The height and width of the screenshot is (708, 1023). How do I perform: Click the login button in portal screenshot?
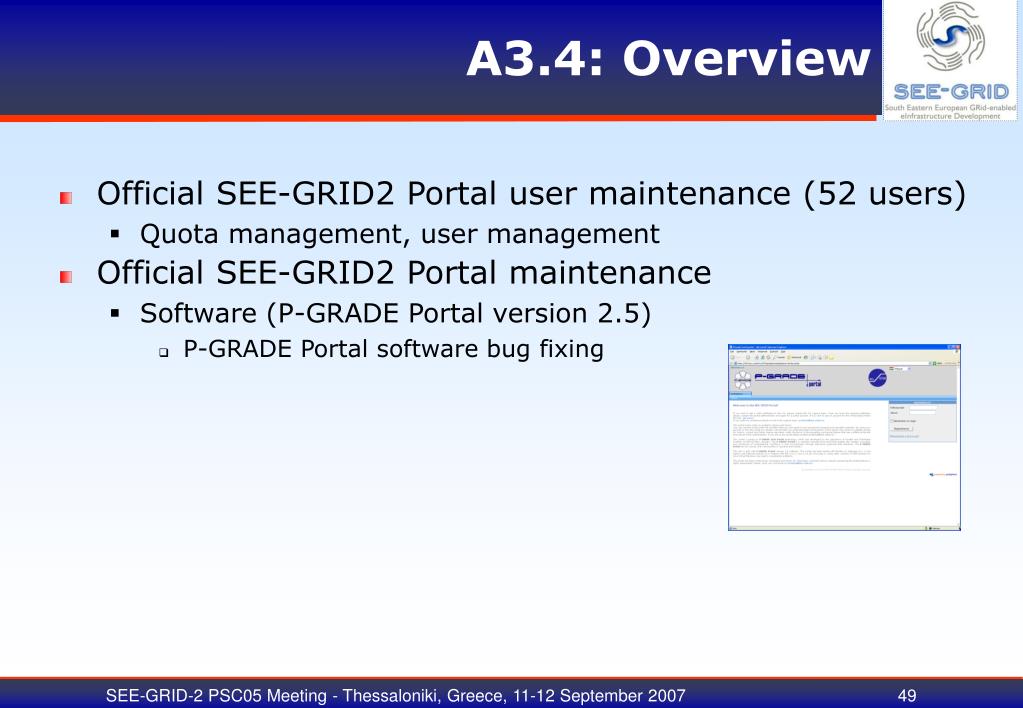click(x=903, y=429)
